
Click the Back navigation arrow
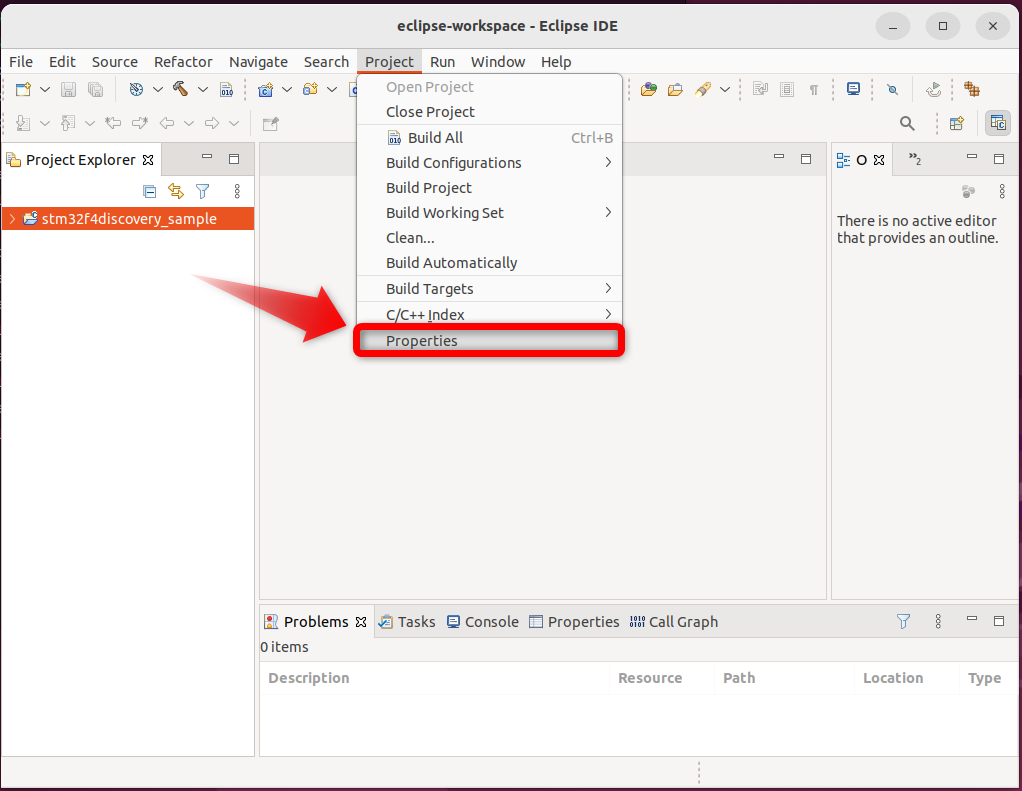click(167, 123)
